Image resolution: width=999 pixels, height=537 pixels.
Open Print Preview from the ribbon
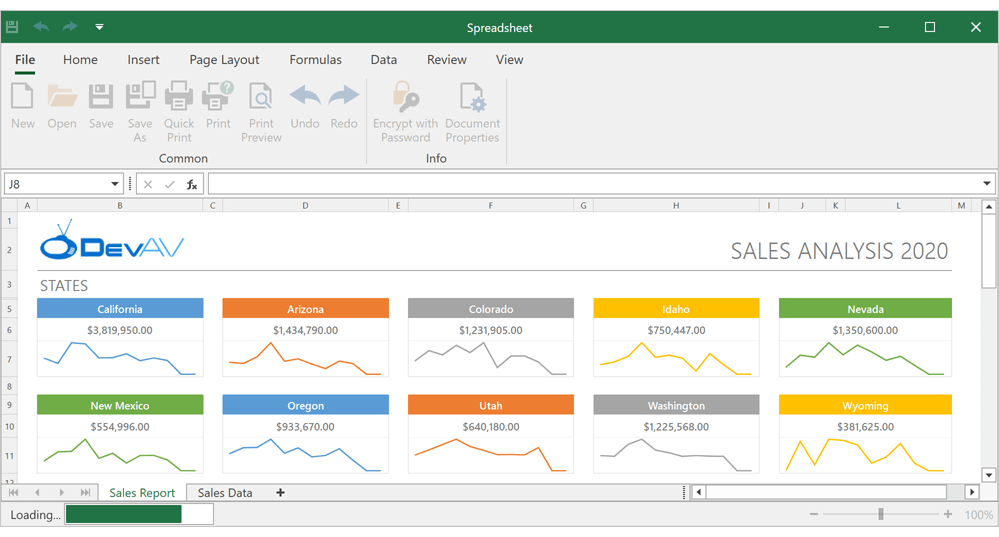coord(261,106)
